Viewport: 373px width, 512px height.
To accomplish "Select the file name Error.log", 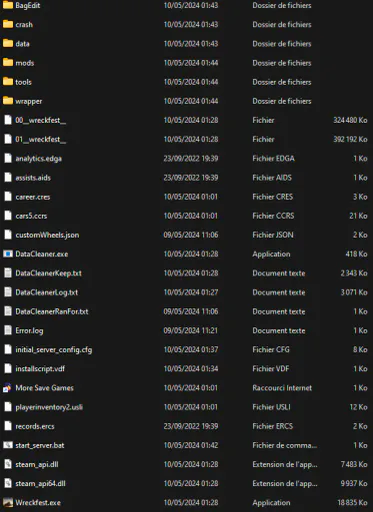I will (x=29, y=331).
